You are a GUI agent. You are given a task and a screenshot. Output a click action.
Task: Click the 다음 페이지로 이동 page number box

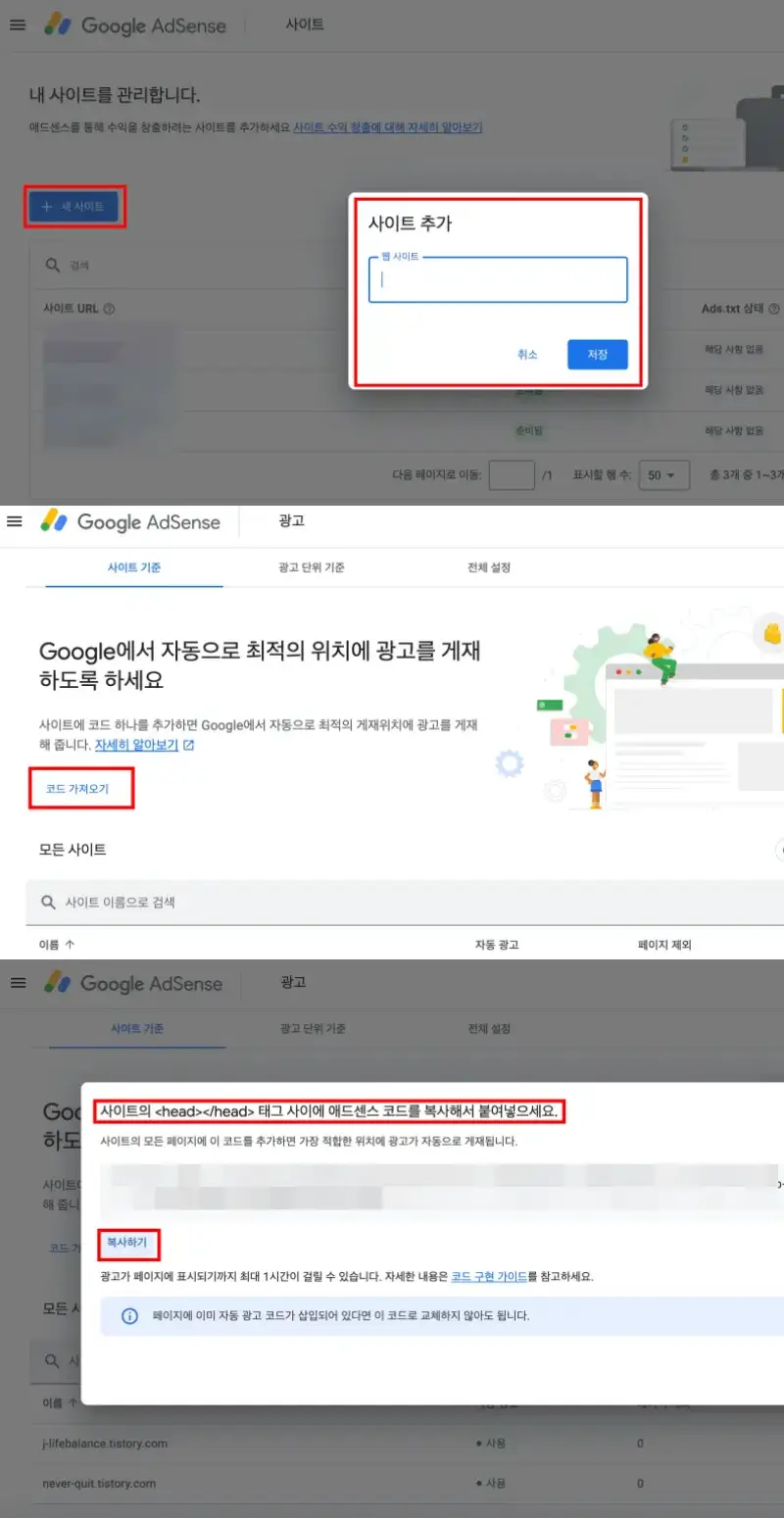(x=512, y=475)
